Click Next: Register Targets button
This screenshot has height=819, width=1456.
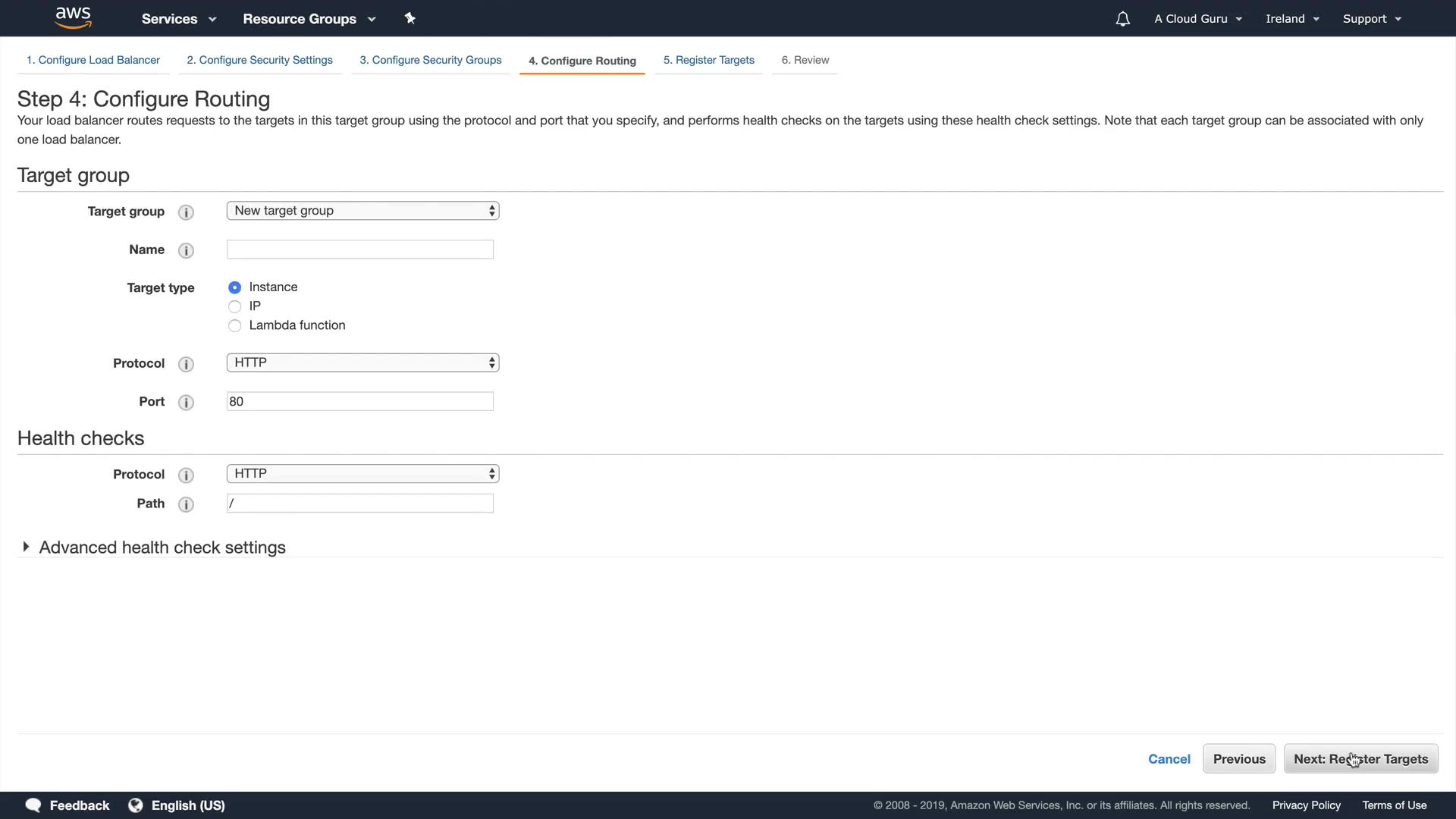click(1360, 759)
